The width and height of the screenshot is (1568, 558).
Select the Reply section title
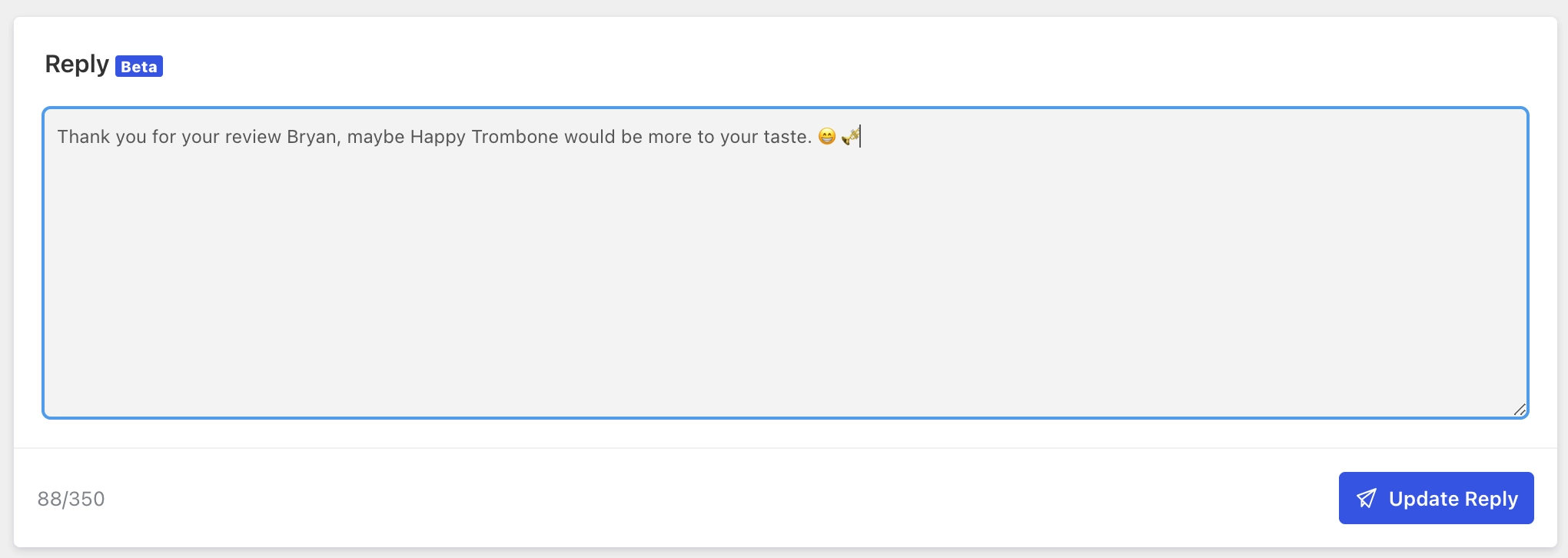click(76, 65)
